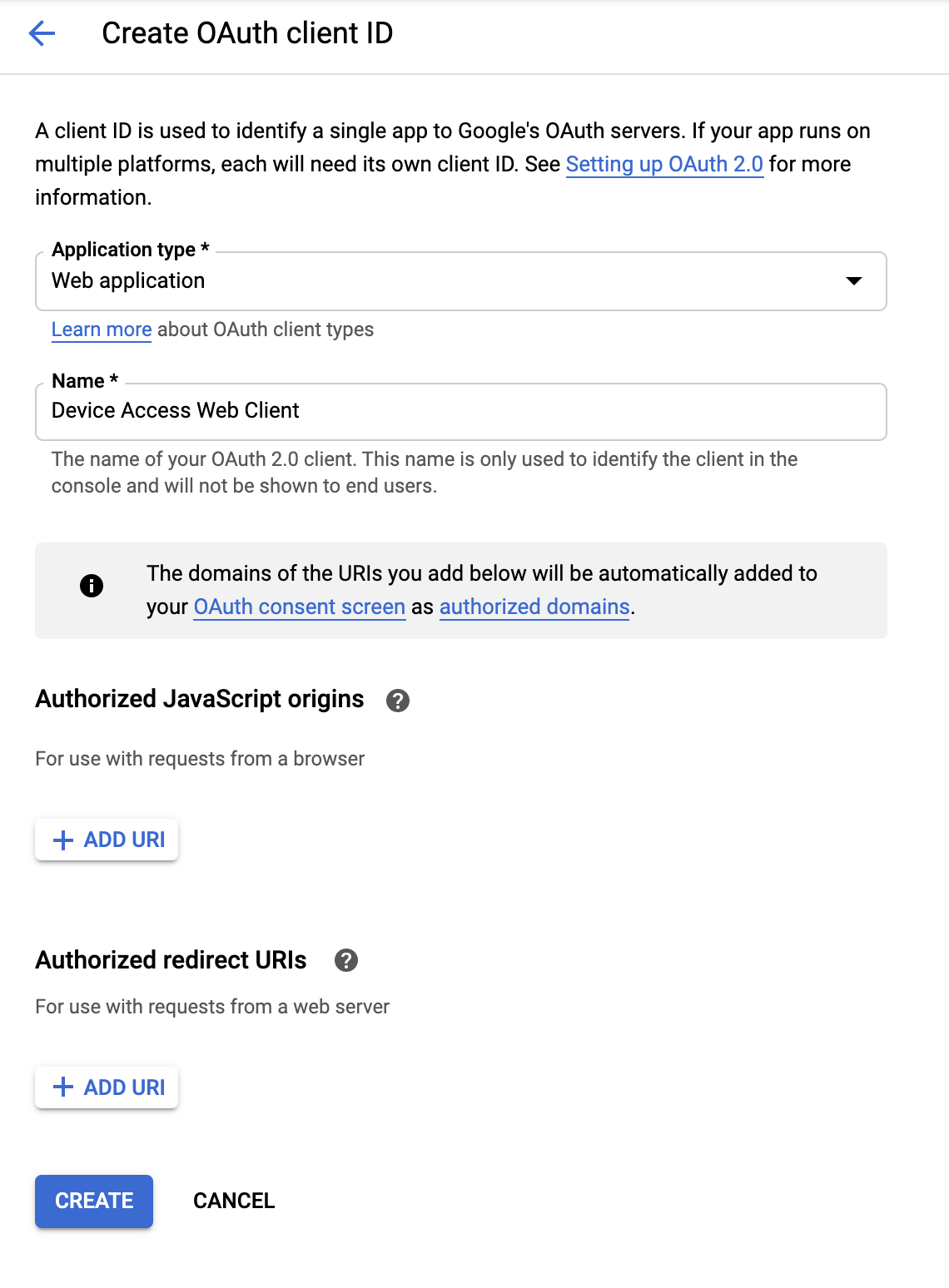Screen dimensions: 949x1288
Task: Open the Setting up OAuth 2.0 link
Action: 663,164
